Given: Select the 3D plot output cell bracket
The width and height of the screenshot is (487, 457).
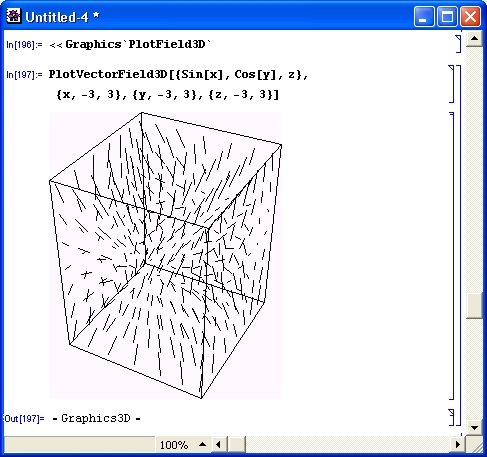Looking at the screenshot, I should (x=451, y=256).
